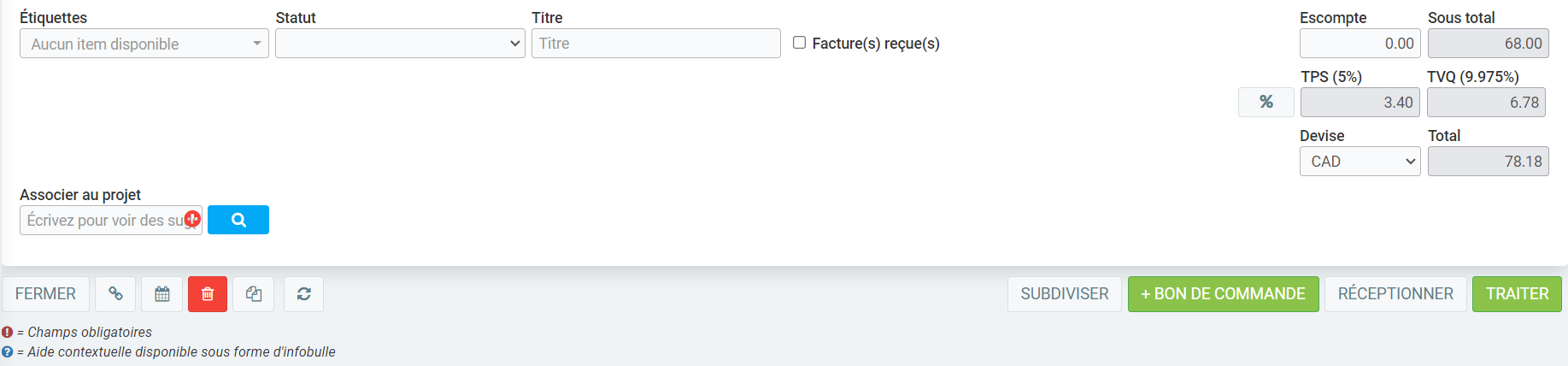Click the percent tax button
This screenshot has width=1568, height=366.
pyautogui.click(x=1266, y=103)
